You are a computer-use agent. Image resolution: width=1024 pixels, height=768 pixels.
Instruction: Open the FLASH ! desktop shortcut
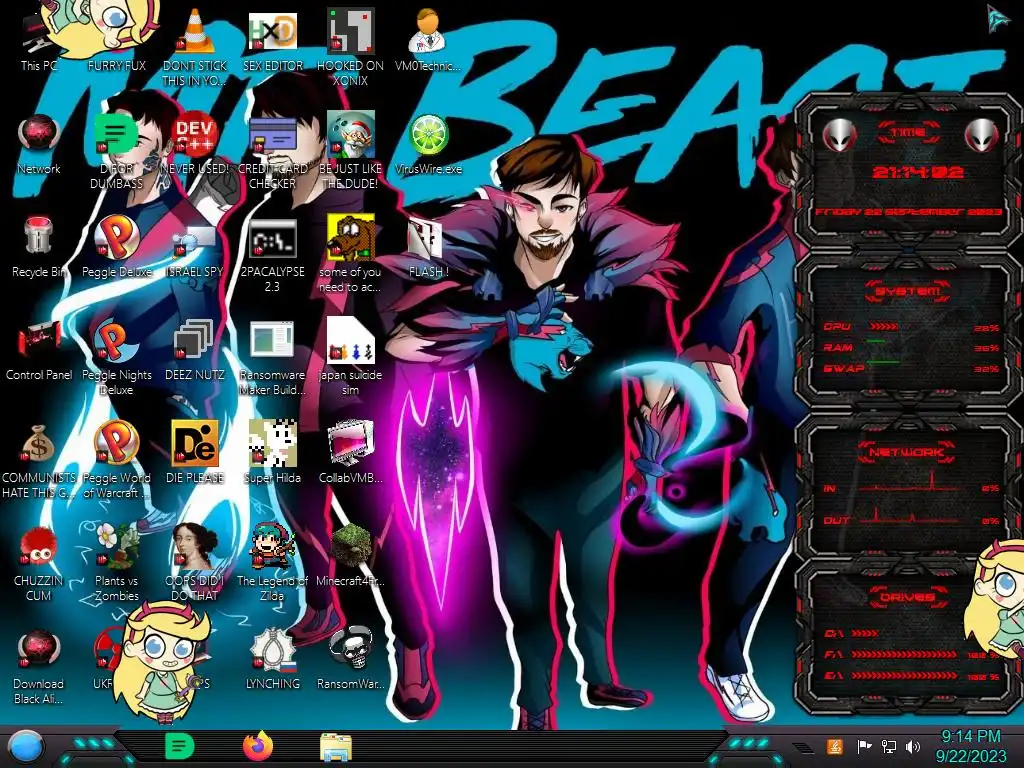point(428,248)
